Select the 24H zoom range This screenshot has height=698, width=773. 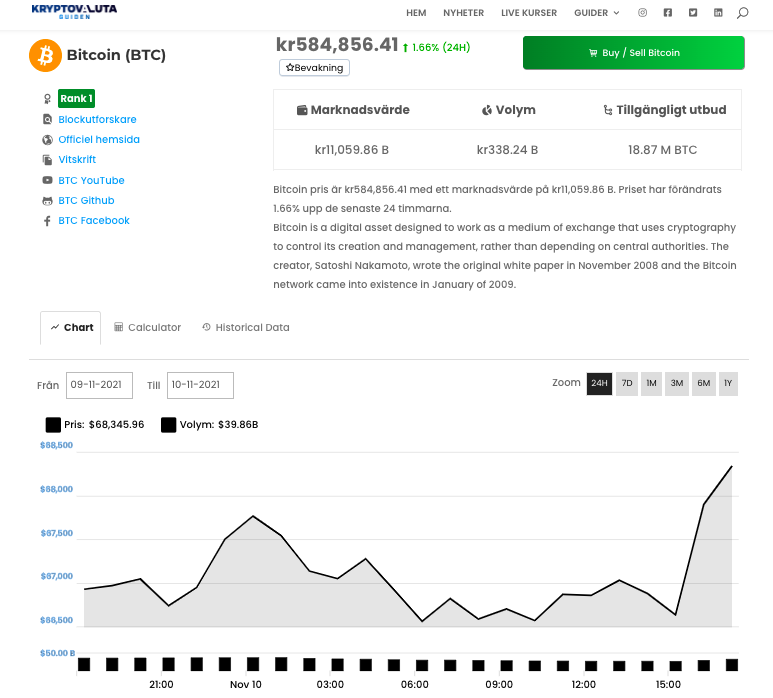(599, 384)
